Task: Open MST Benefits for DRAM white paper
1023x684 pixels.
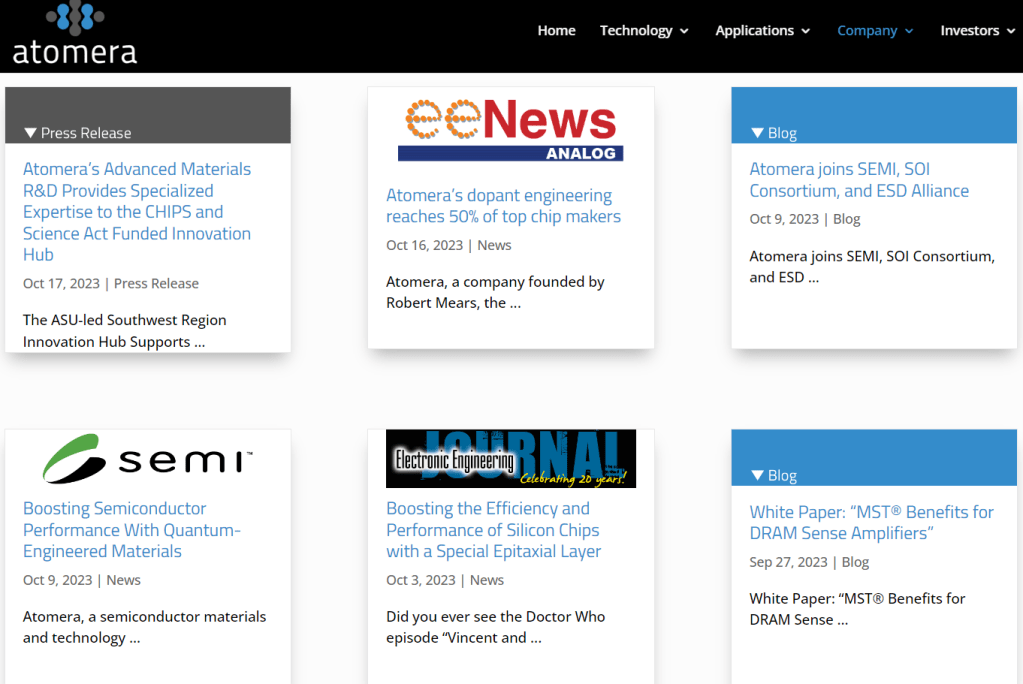Action: [871, 522]
